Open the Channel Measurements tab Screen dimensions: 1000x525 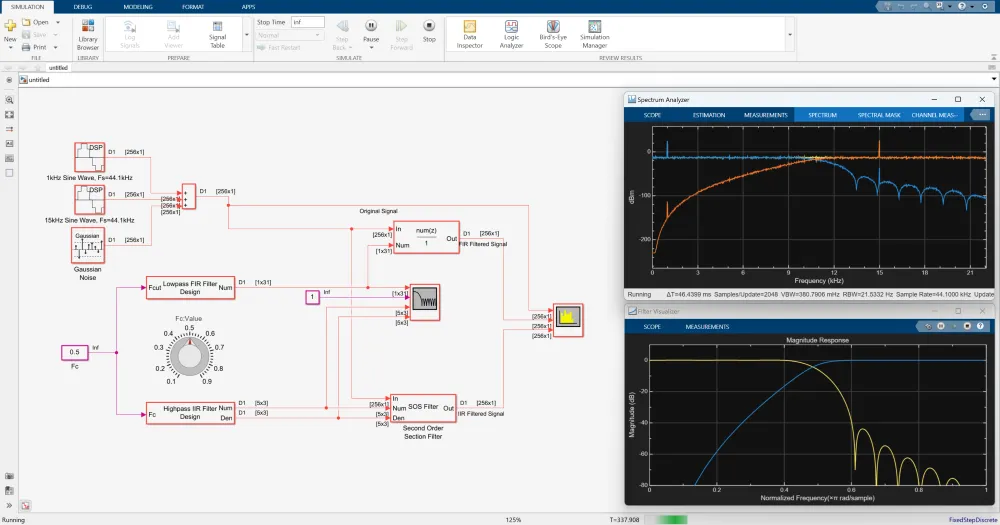934,115
